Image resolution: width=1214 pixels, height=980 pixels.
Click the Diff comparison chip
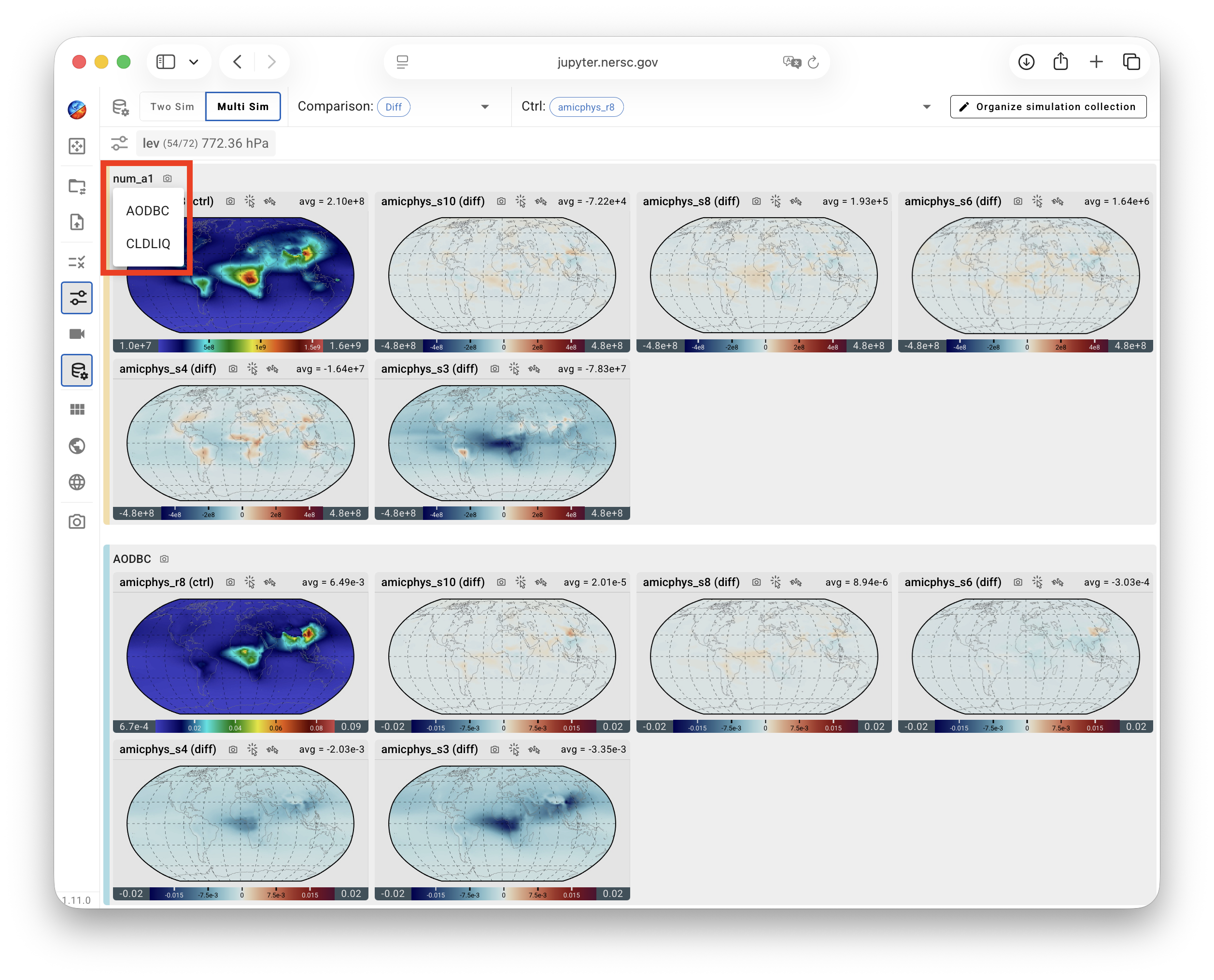coord(394,107)
